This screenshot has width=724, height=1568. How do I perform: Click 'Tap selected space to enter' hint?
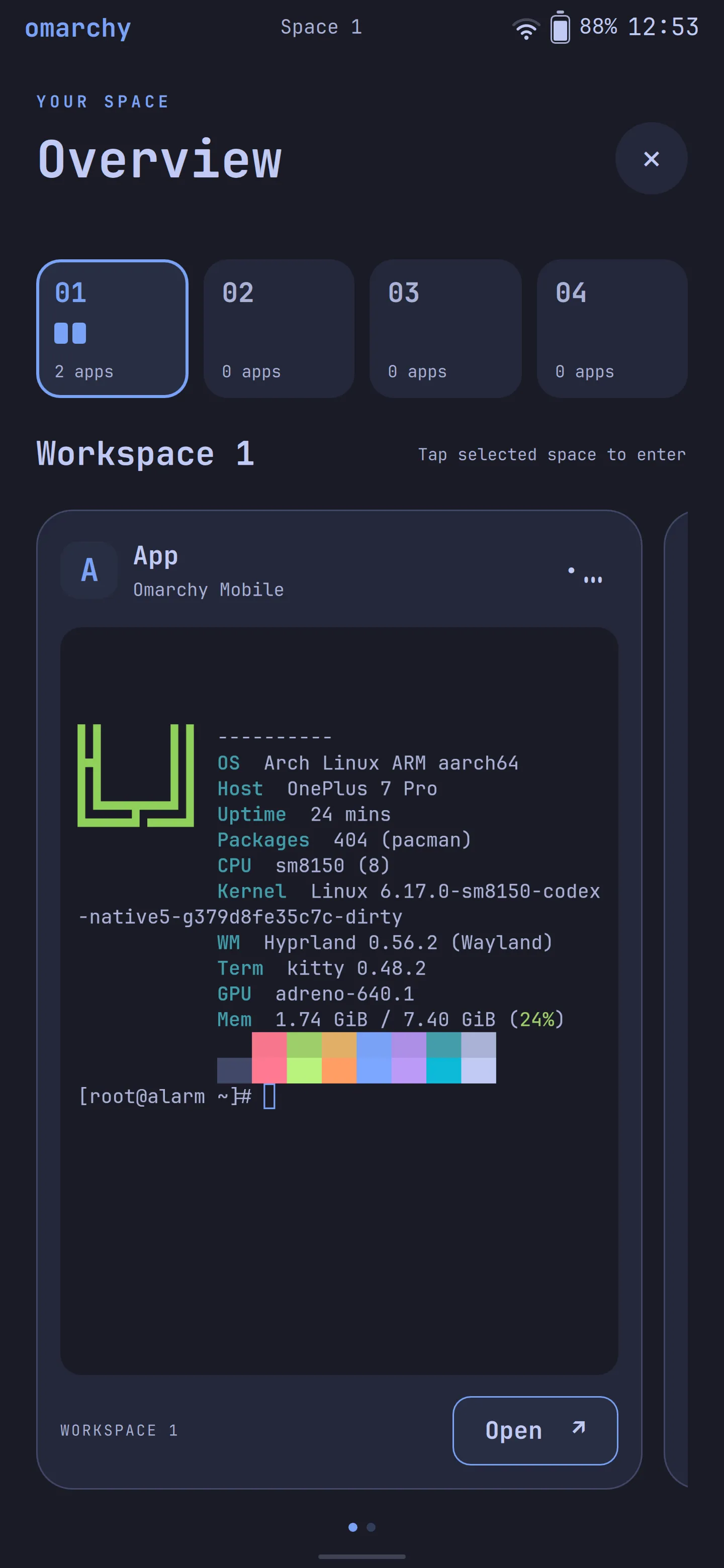pos(552,454)
